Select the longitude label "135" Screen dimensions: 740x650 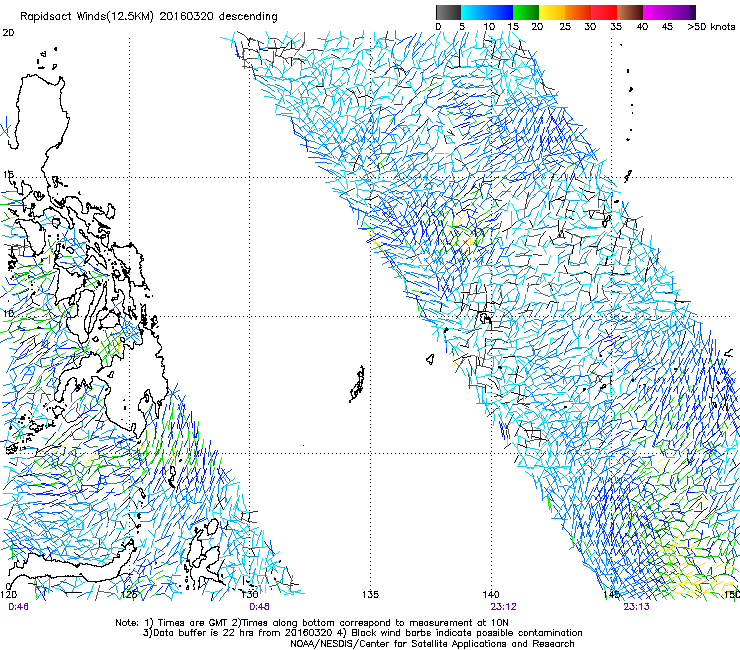point(370,594)
